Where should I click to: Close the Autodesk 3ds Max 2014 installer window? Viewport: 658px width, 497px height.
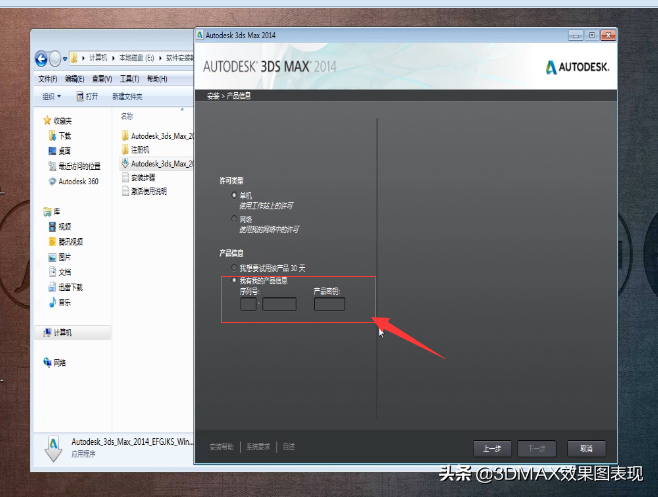(608, 35)
